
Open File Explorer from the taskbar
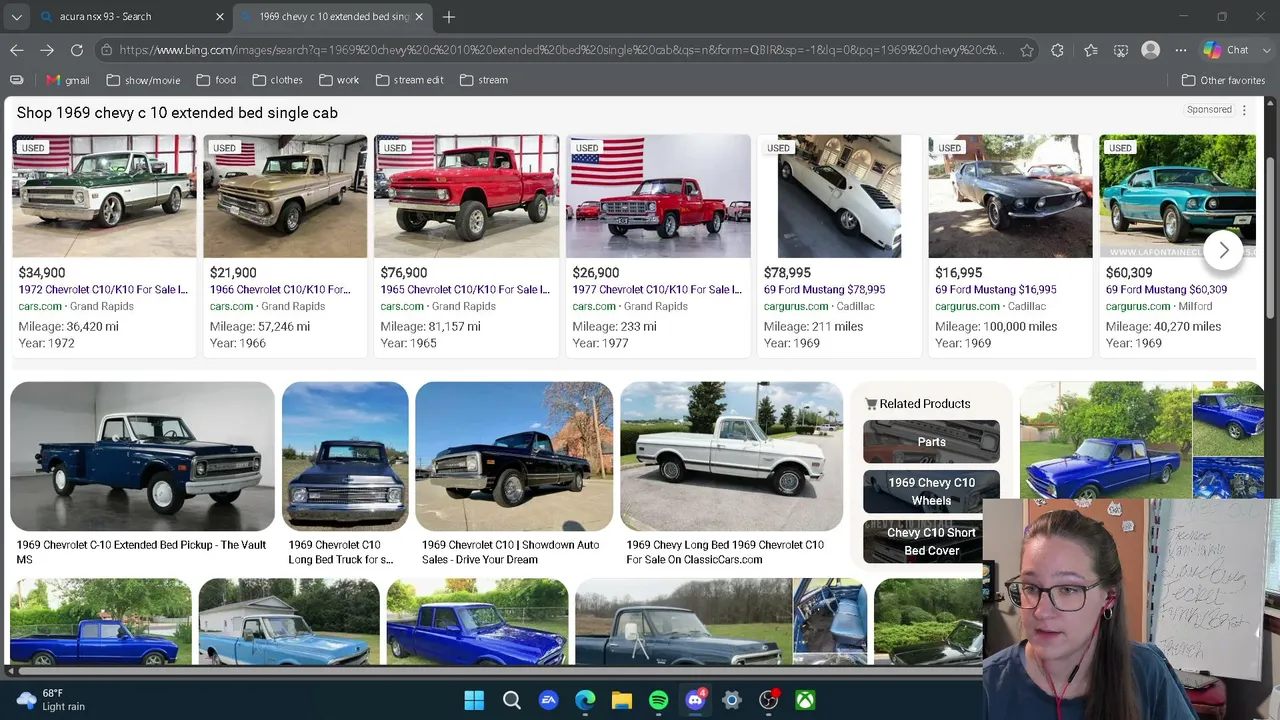[622, 700]
